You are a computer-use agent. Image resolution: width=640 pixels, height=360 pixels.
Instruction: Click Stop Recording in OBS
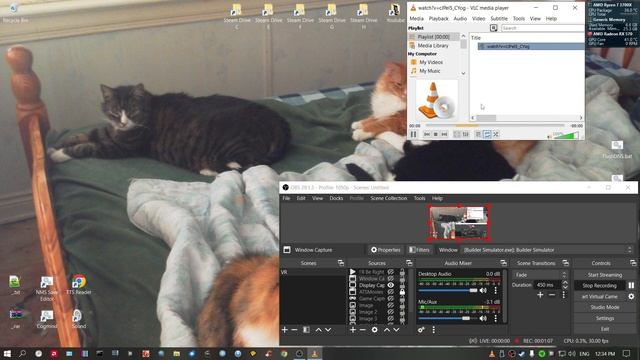coord(599,286)
